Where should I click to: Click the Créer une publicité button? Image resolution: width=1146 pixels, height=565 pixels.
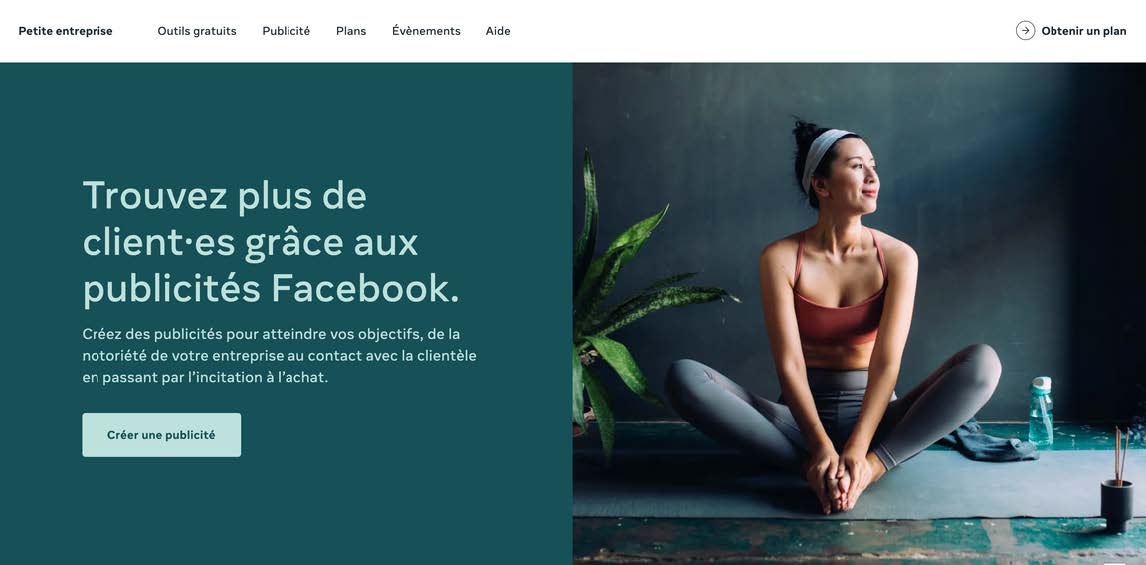pos(162,435)
